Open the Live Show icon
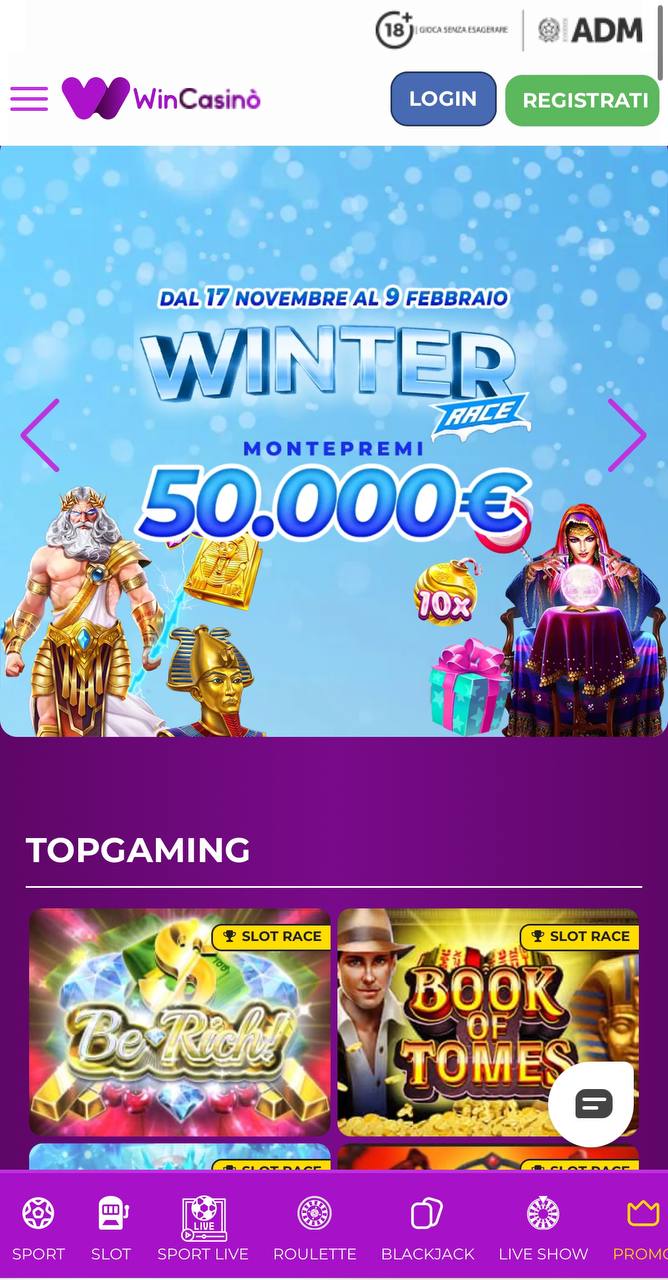The image size is (668, 1280). point(543,1214)
